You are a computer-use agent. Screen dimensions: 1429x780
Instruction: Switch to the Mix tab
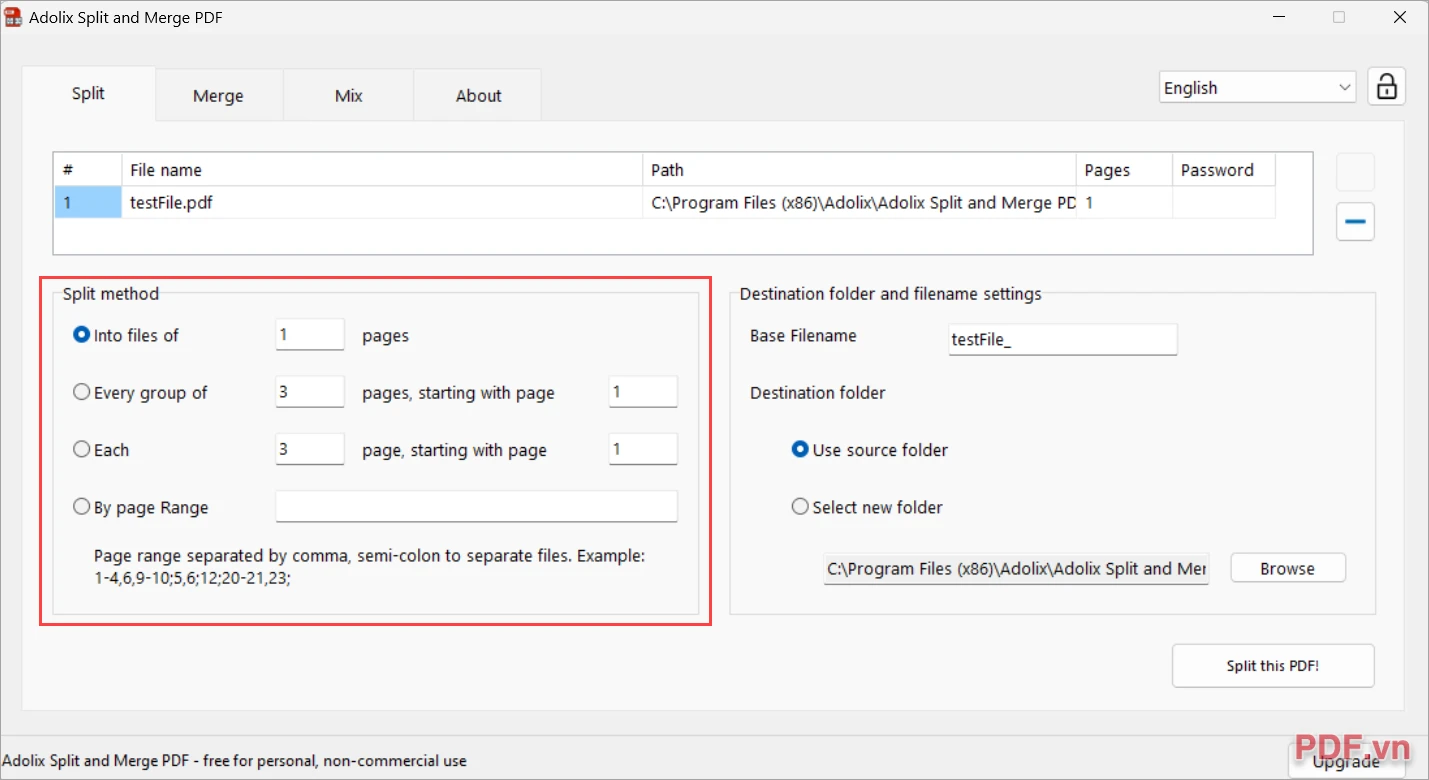348,96
